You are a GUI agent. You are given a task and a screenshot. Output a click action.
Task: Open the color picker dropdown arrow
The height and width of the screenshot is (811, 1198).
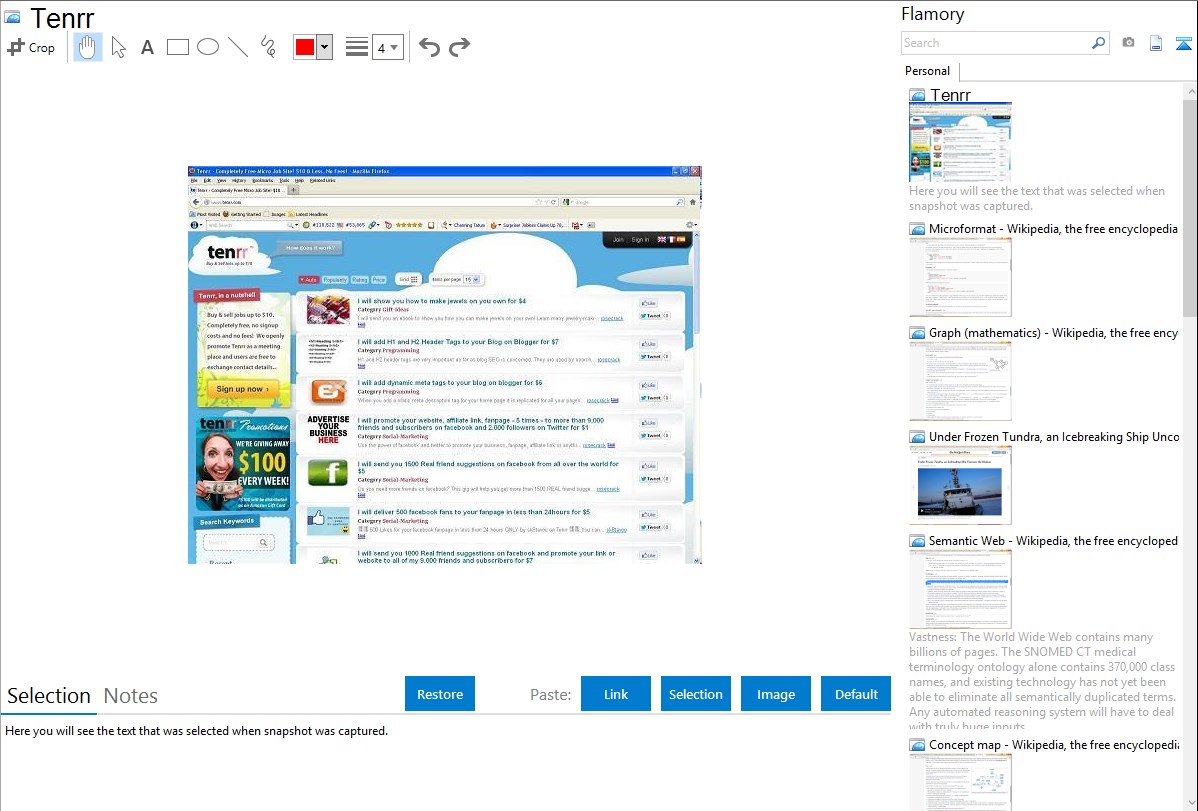point(324,47)
